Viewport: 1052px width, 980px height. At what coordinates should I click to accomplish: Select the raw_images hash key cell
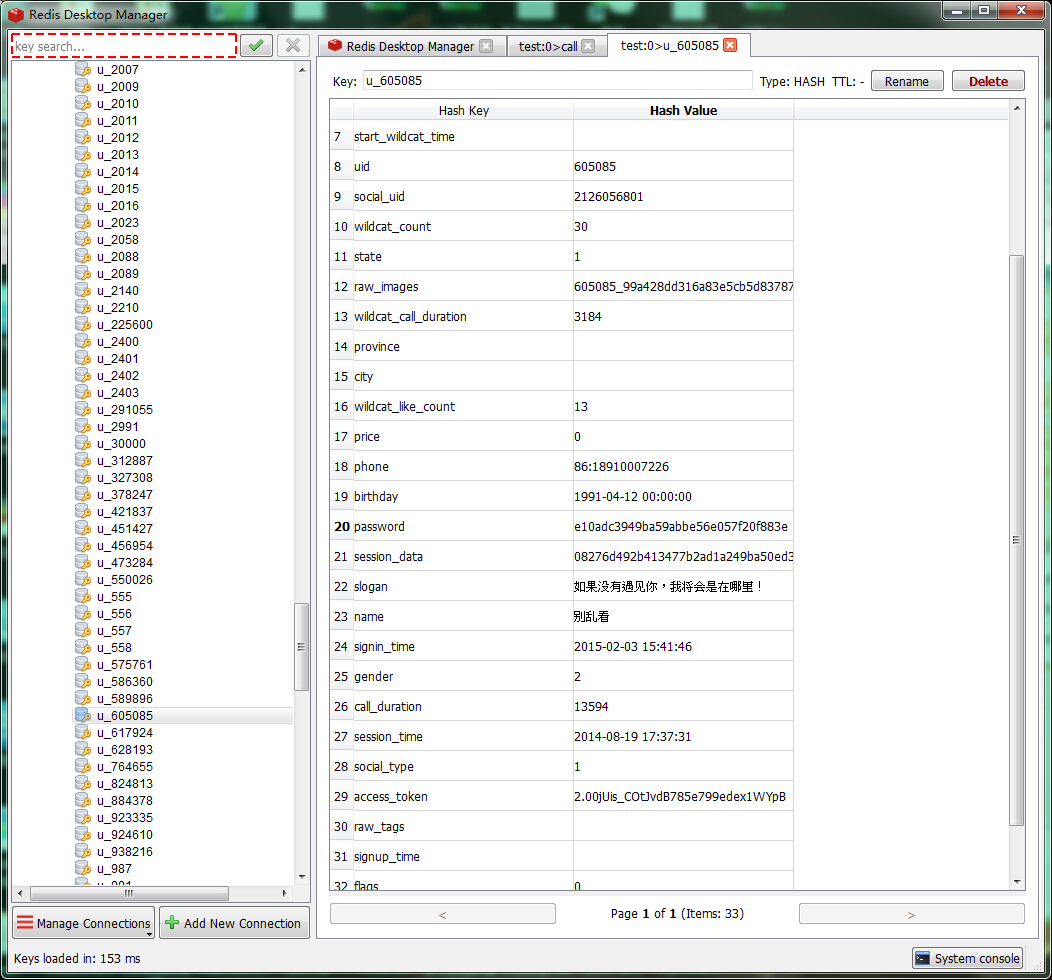(x=463, y=286)
